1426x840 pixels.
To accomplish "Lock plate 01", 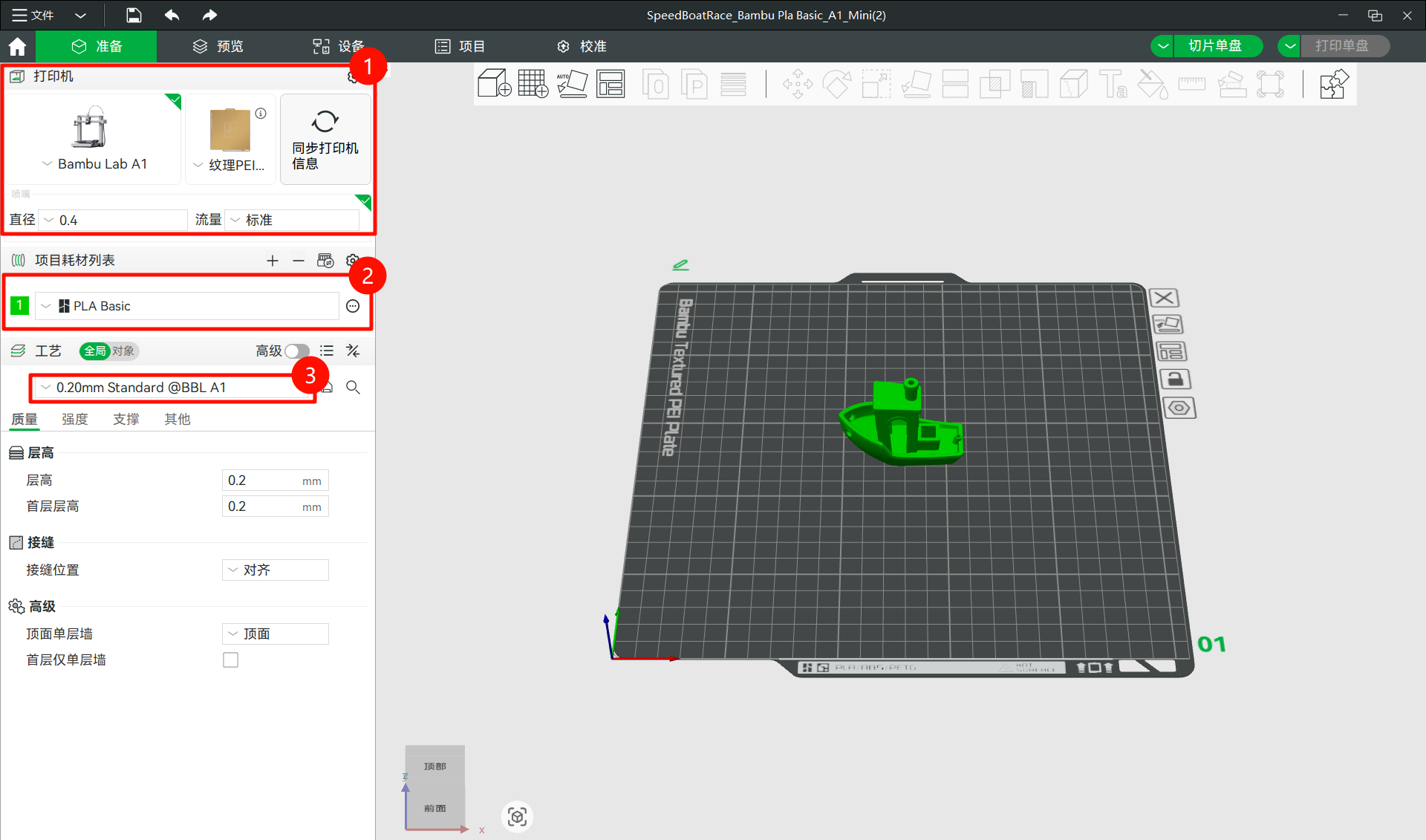I will pyautogui.click(x=1175, y=380).
